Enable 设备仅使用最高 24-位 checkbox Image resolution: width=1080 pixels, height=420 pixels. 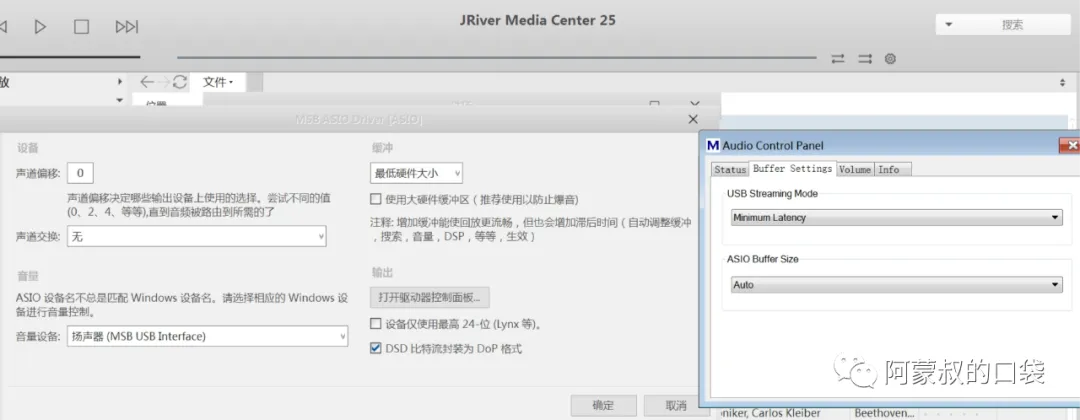tap(375, 324)
